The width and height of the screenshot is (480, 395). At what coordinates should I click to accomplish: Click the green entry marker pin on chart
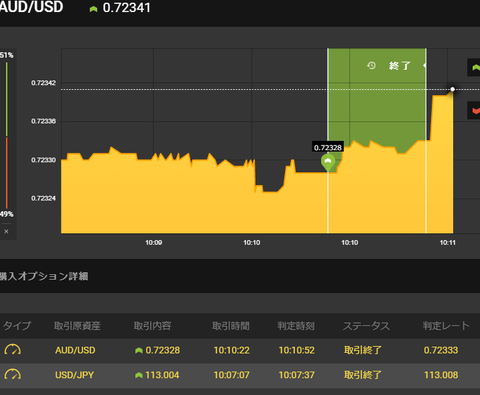click(328, 163)
